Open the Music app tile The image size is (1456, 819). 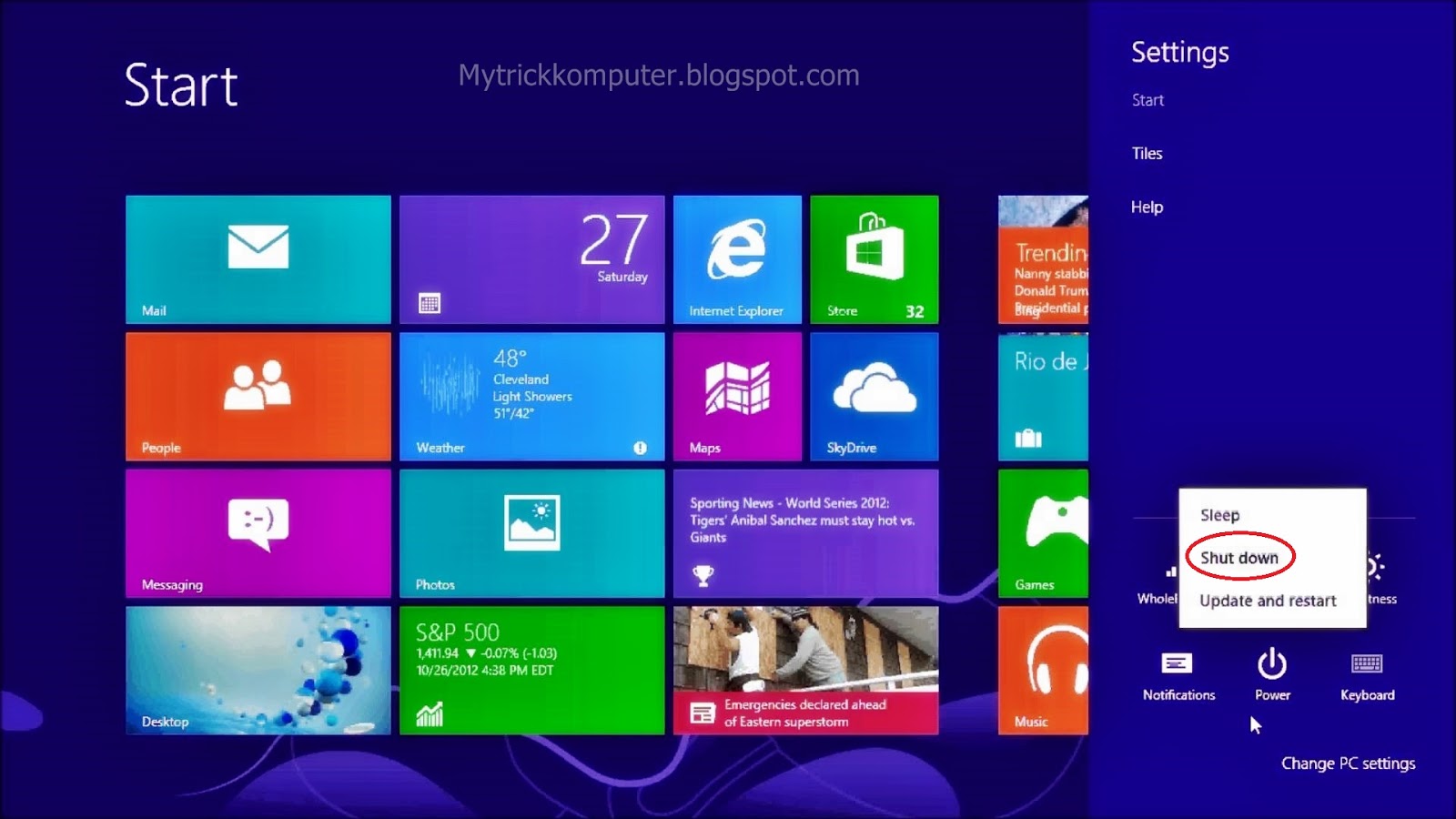1042,671
